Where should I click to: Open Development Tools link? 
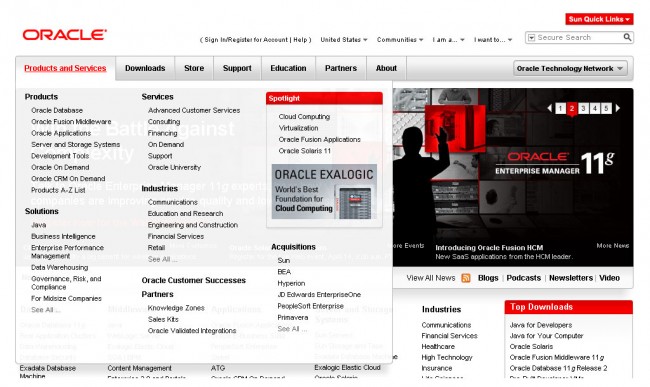[60, 156]
